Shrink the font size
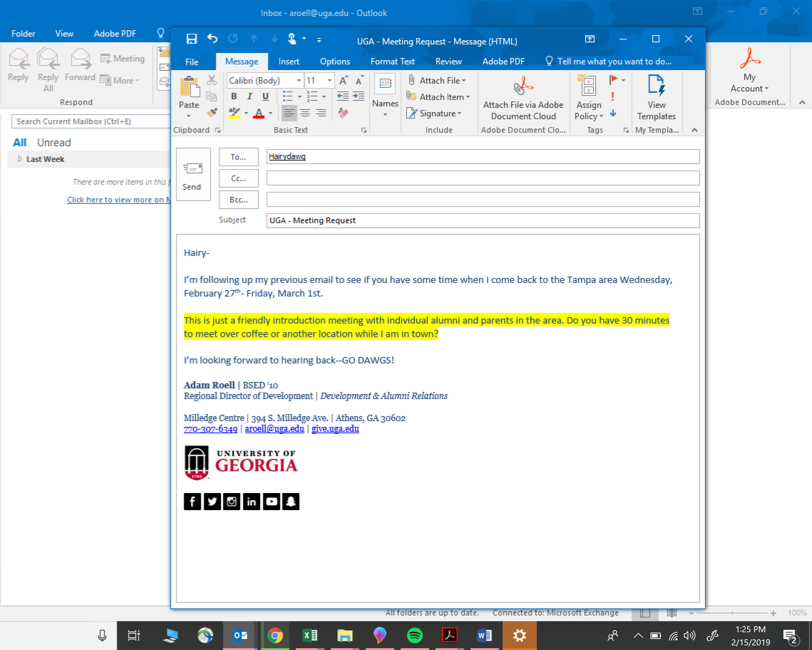This screenshot has height=650, width=812. 359,80
